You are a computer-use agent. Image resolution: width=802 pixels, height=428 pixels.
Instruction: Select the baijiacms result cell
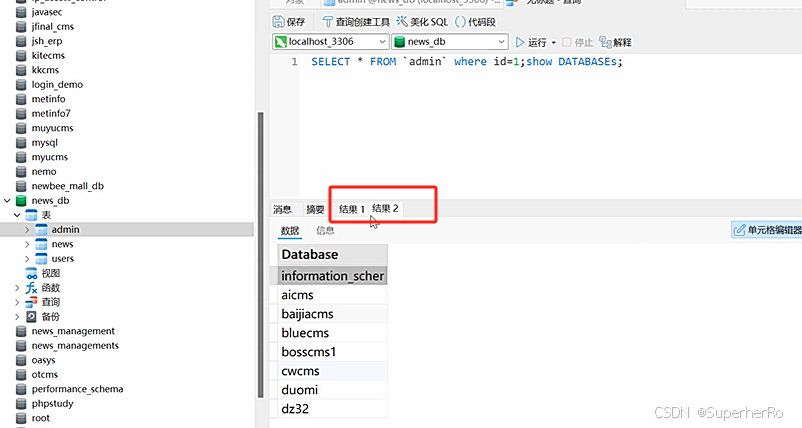pyautogui.click(x=332, y=313)
